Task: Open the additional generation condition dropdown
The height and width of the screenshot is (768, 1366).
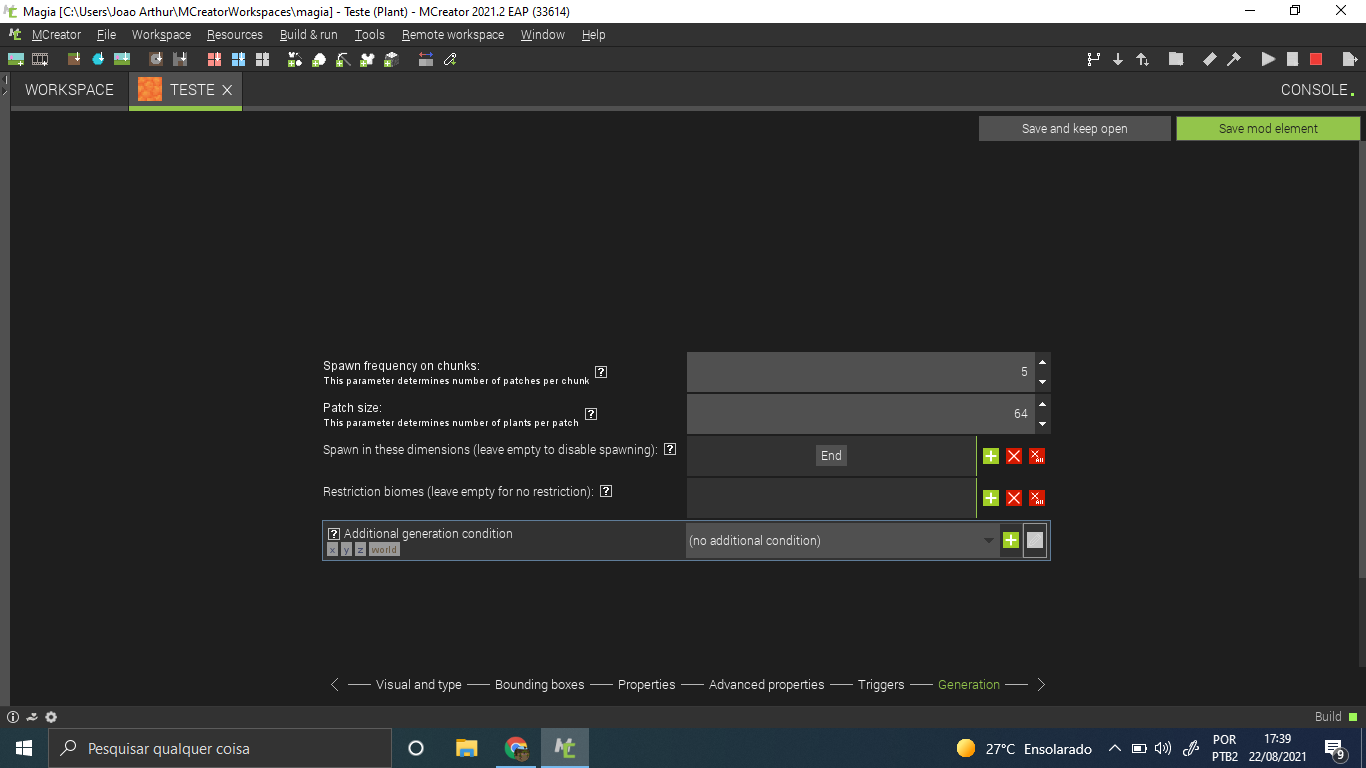Action: coord(988,540)
